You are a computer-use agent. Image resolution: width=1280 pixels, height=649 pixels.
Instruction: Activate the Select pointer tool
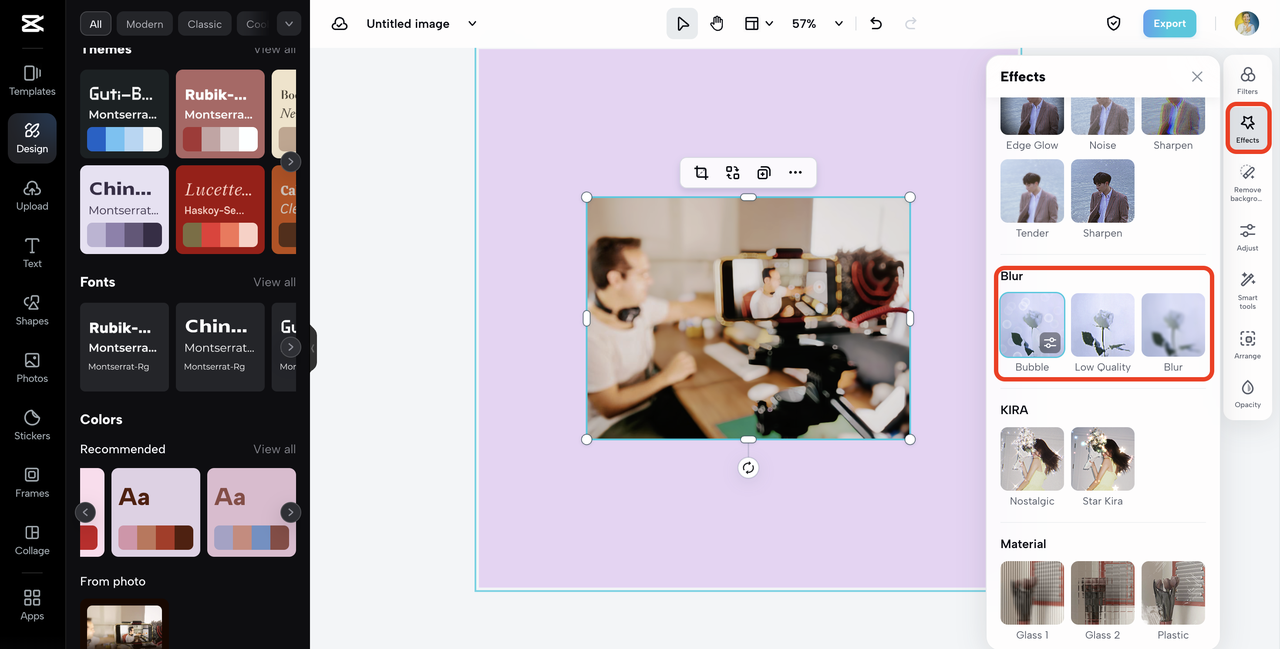tap(682, 24)
